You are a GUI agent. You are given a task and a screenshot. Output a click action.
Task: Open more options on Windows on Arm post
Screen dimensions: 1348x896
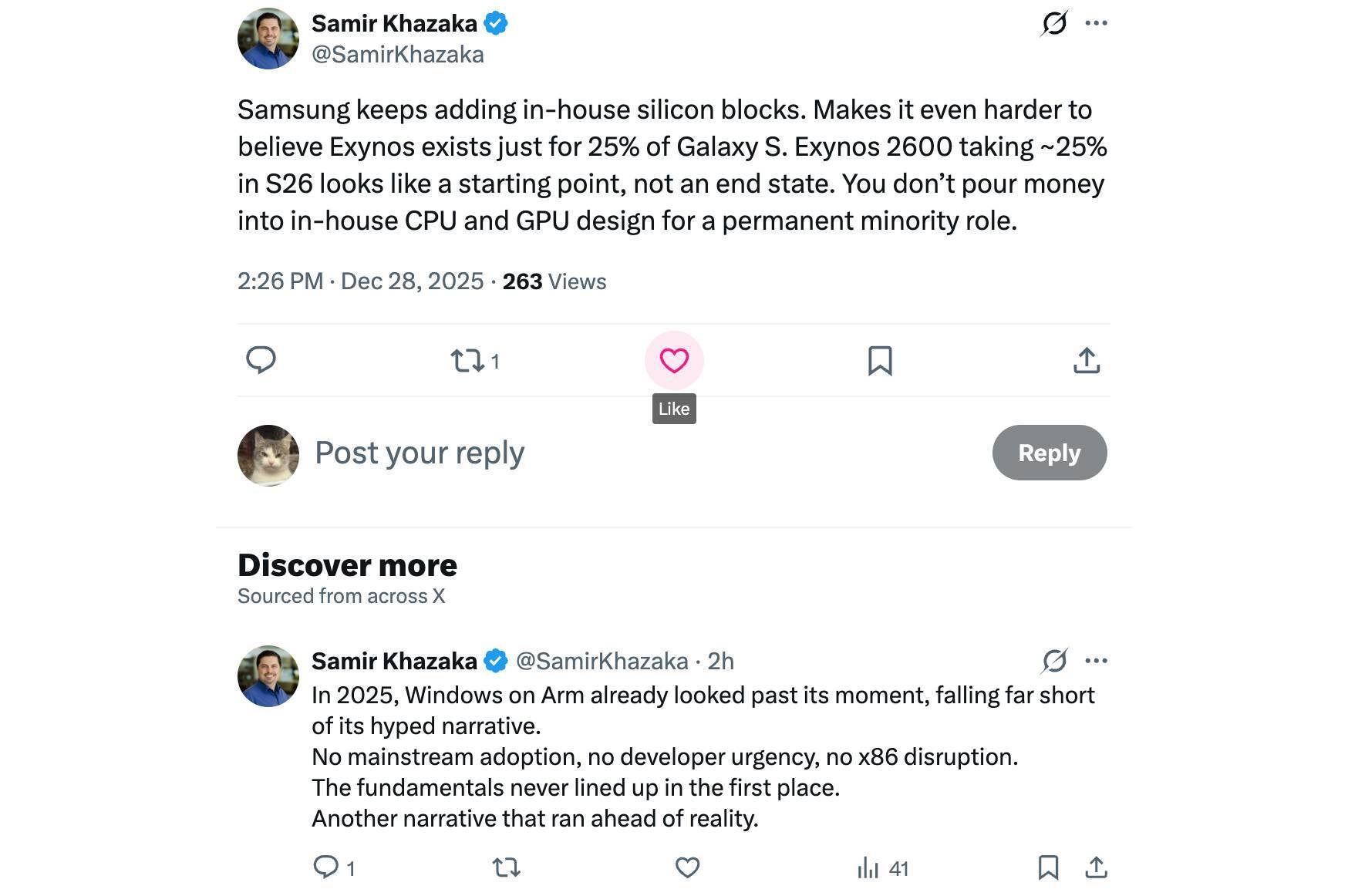coord(1096,661)
